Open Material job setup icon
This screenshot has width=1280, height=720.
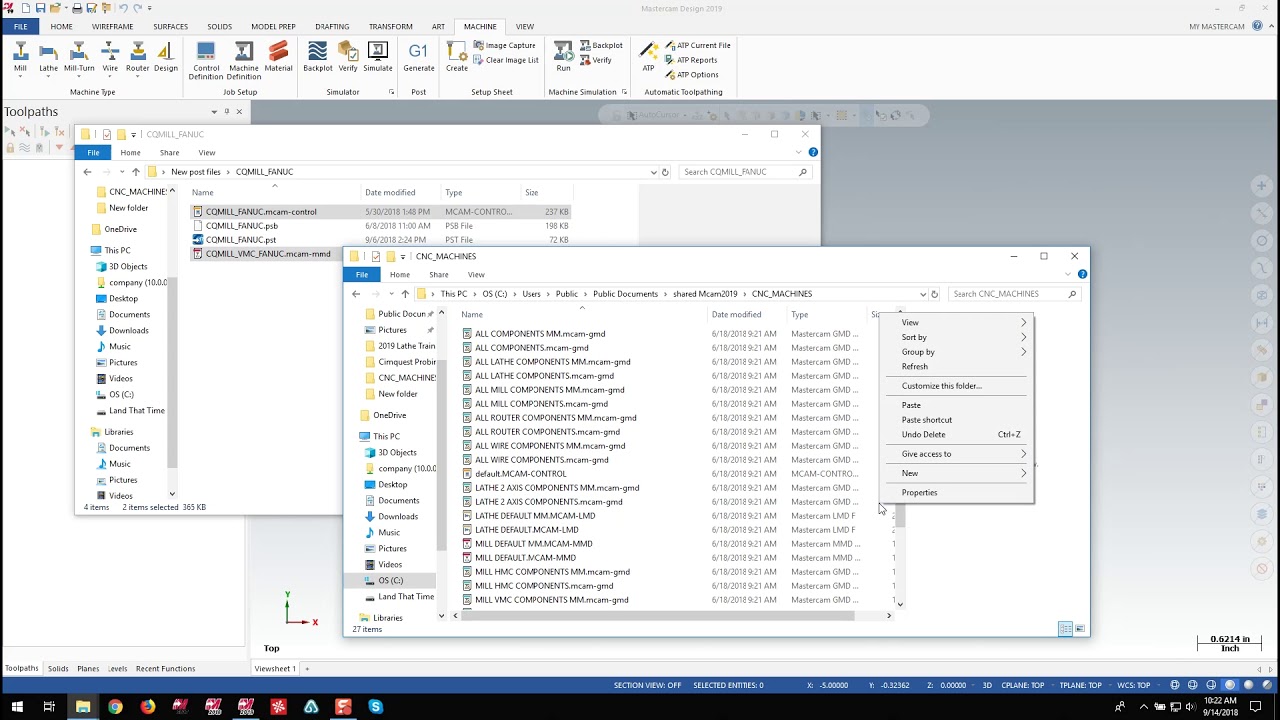tap(278, 57)
